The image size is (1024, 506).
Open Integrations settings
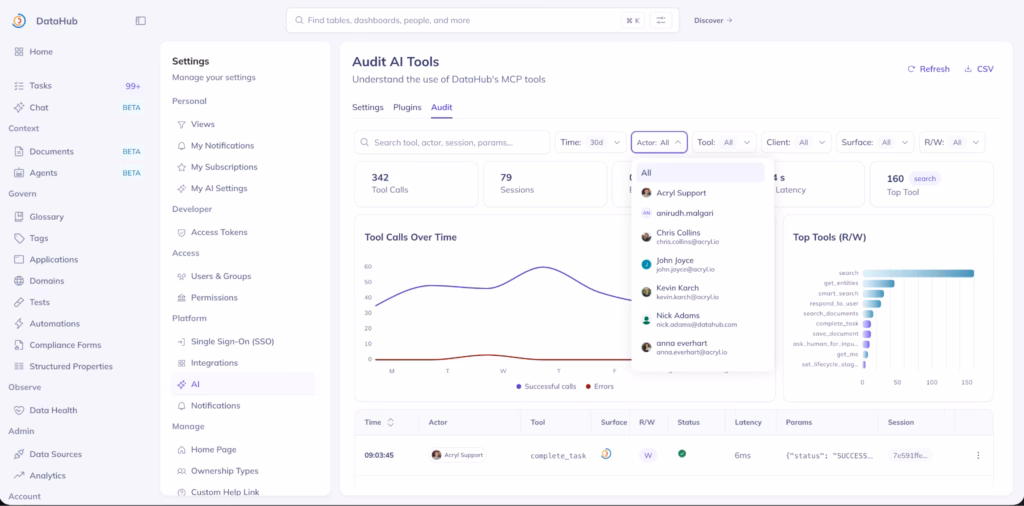pyautogui.click(x=214, y=363)
